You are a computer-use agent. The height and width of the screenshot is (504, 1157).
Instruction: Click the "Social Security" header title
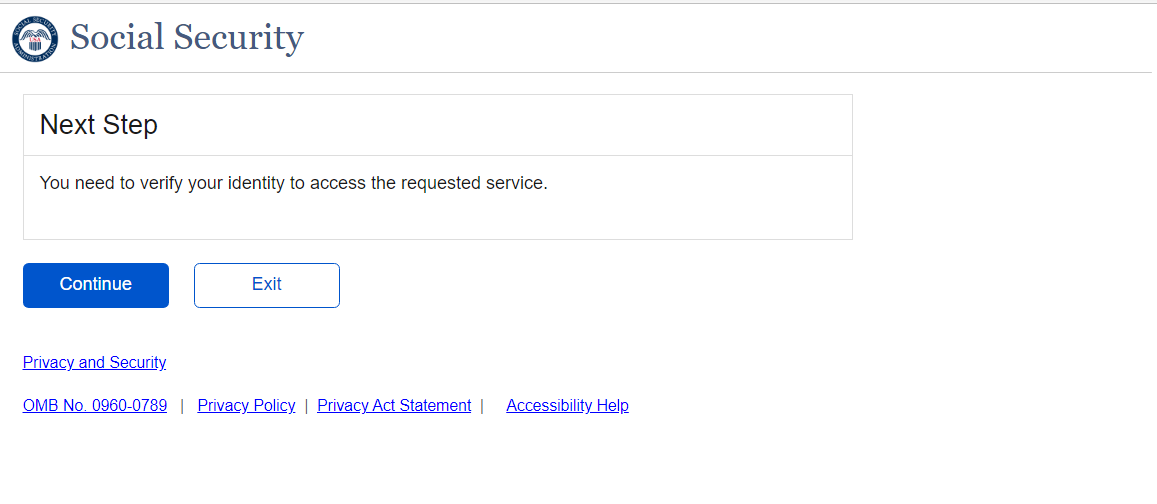tap(186, 38)
